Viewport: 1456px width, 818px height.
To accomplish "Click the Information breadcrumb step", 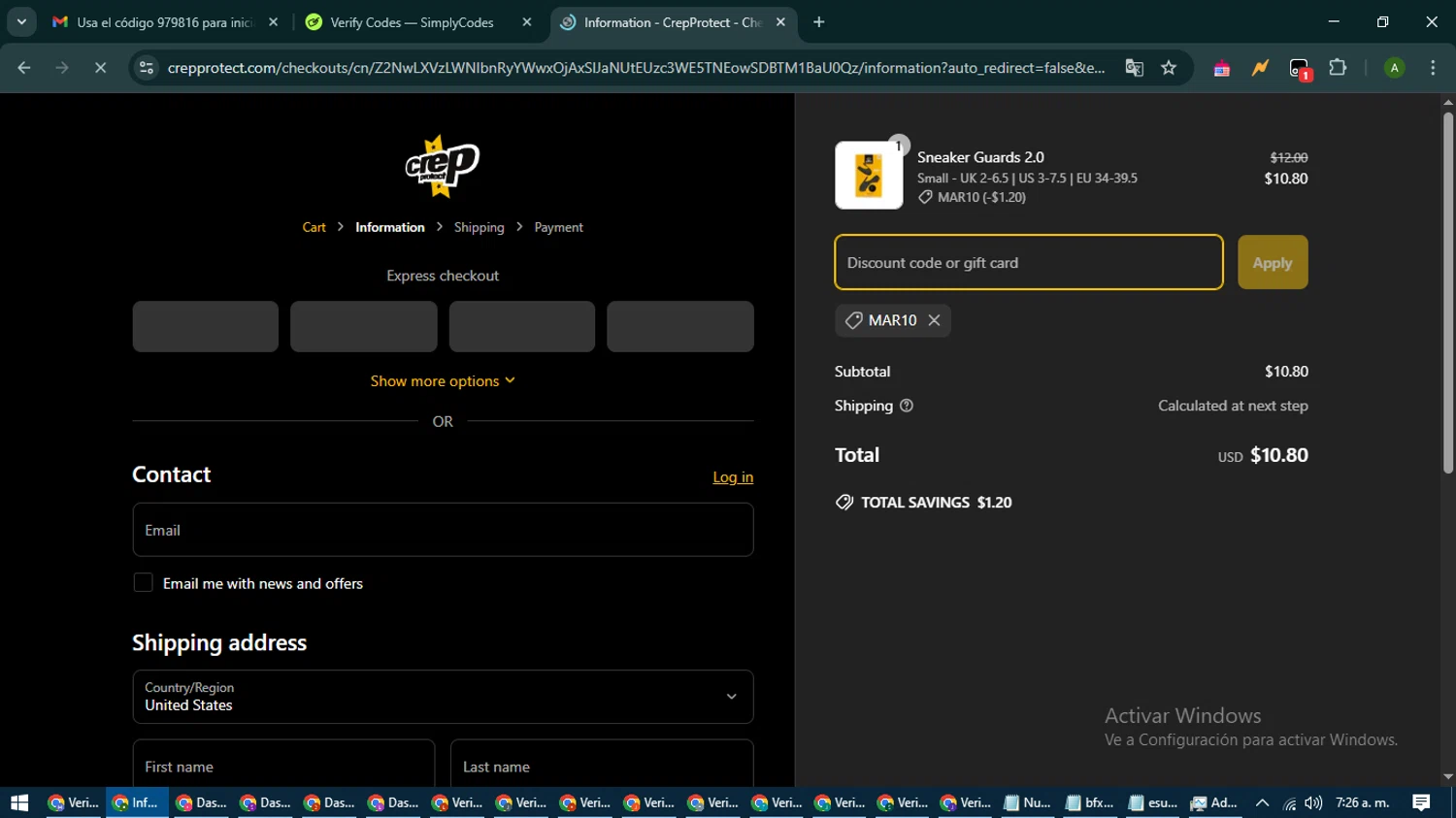I will (x=389, y=227).
